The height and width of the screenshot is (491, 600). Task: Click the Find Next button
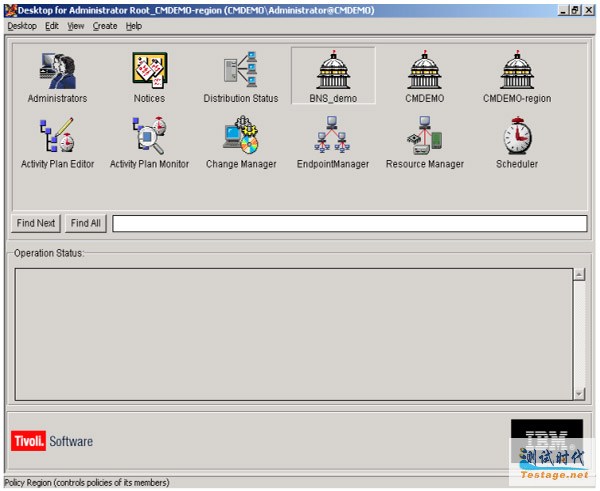point(36,223)
